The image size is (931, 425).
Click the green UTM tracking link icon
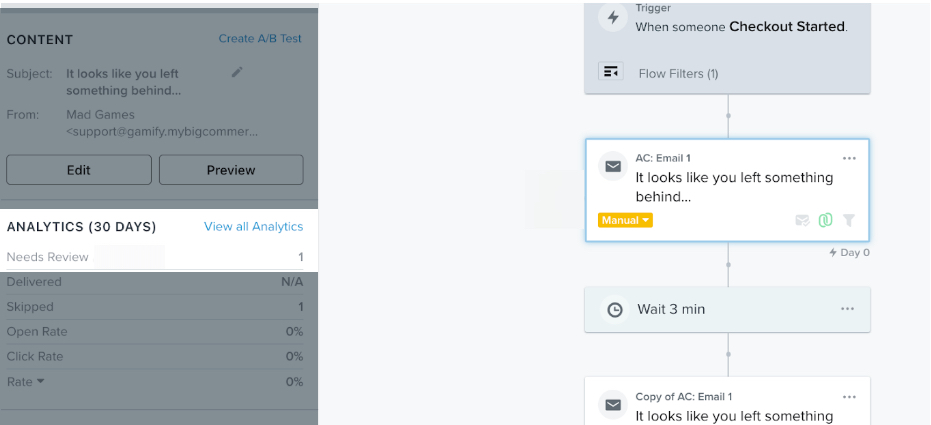pos(825,220)
